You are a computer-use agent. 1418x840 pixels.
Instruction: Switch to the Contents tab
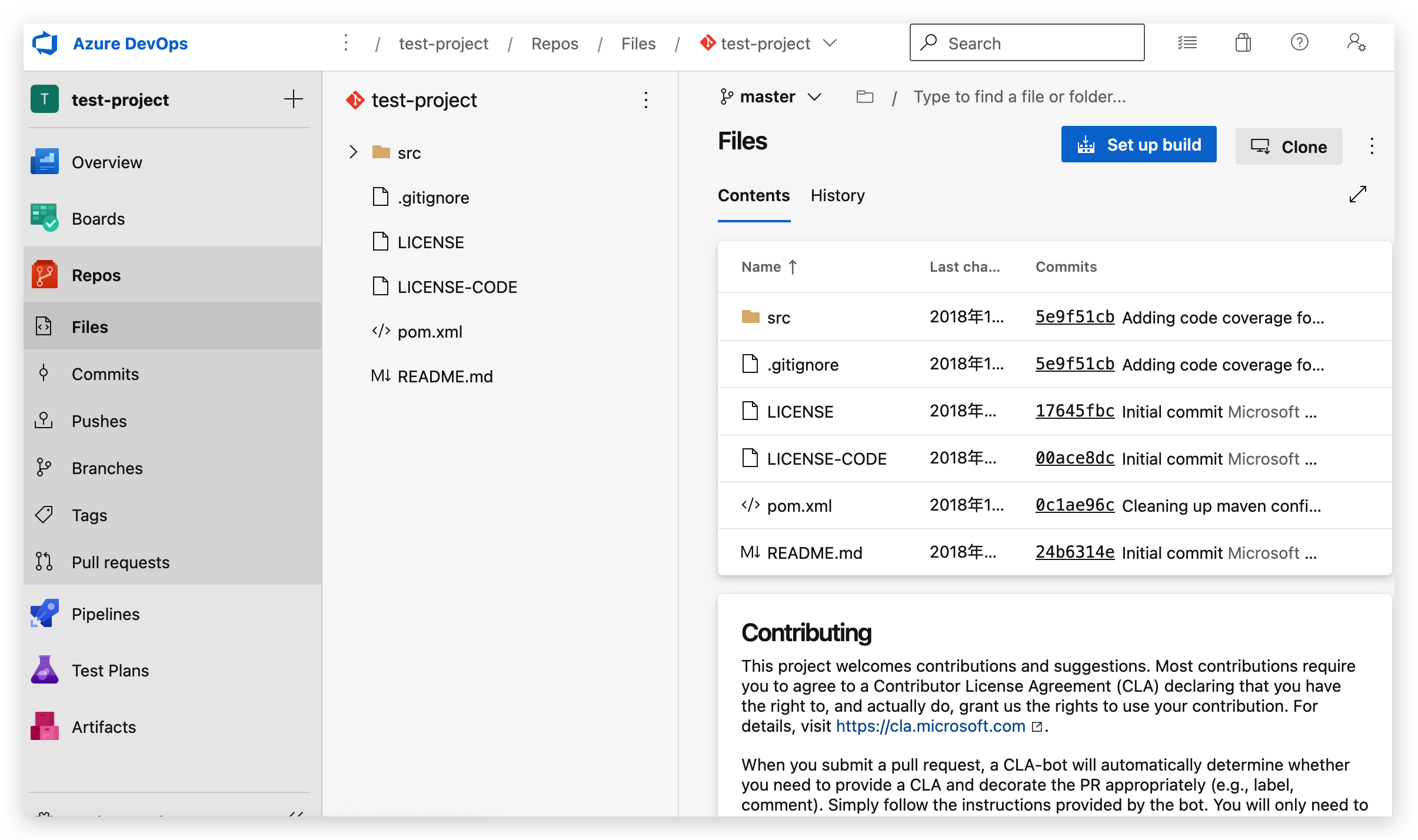(754, 195)
